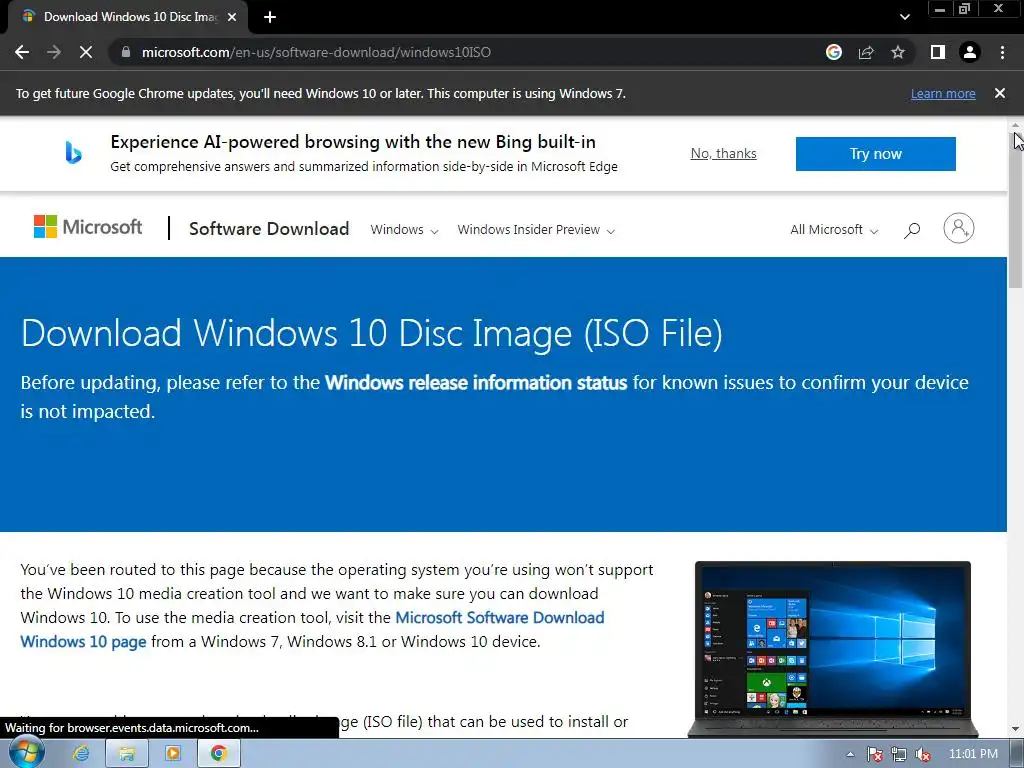
Task: Select the Download Windows 10 Disc Image tab
Action: (x=128, y=17)
